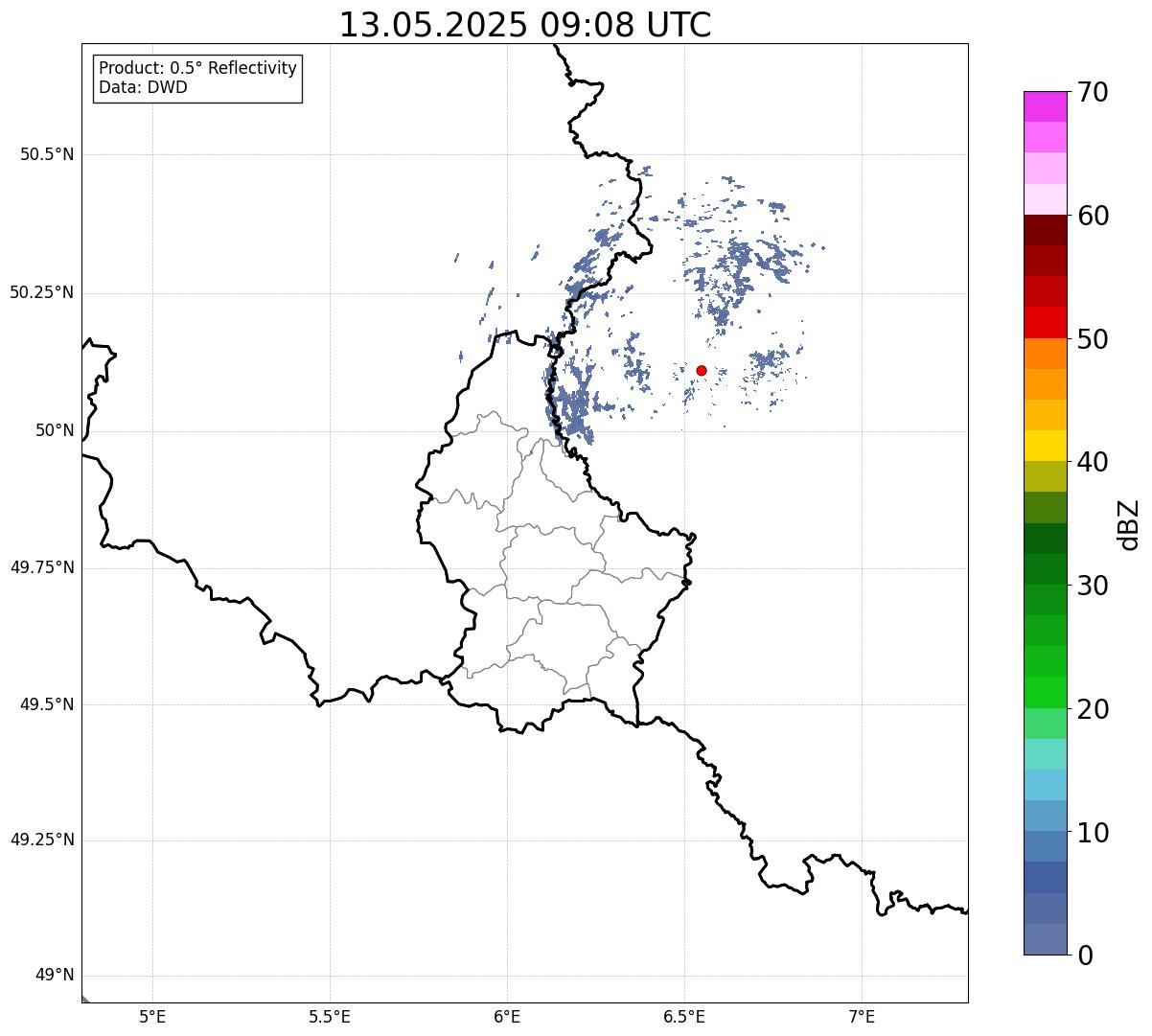Pick the yellow colorbar segment above 40

[1046, 446]
